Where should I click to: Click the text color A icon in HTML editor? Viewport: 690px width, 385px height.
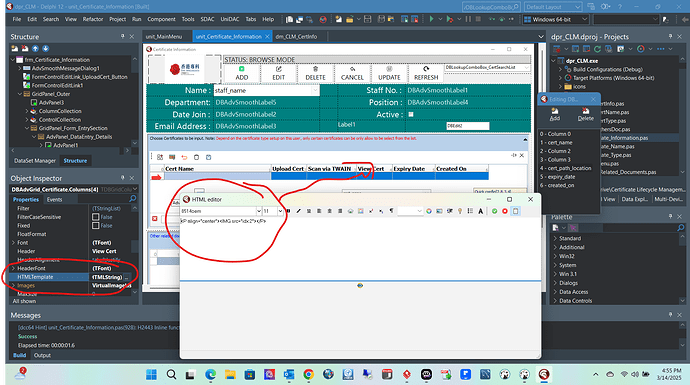click(x=481, y=211)
